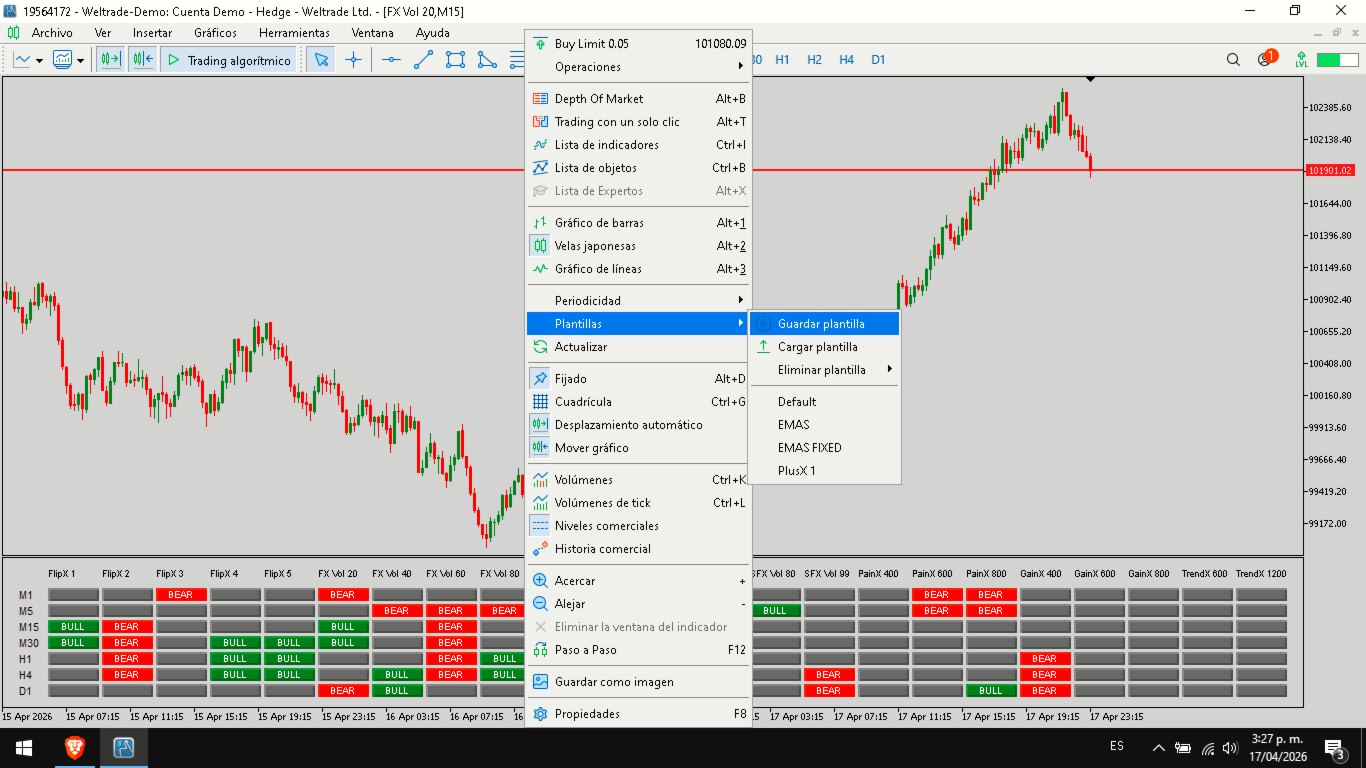Switch to the H4 timeframe
The height and width of the screenshot is (768, 1366).
(846, 60)
